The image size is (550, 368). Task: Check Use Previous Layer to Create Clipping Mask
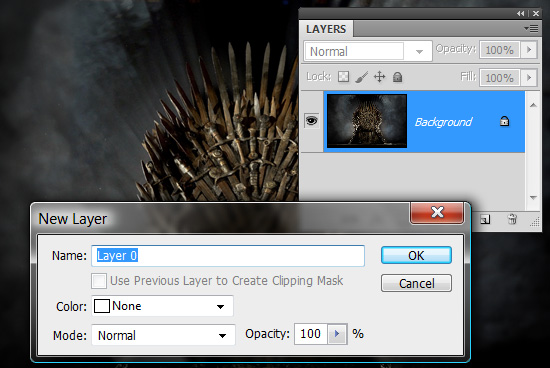(99, 281)
